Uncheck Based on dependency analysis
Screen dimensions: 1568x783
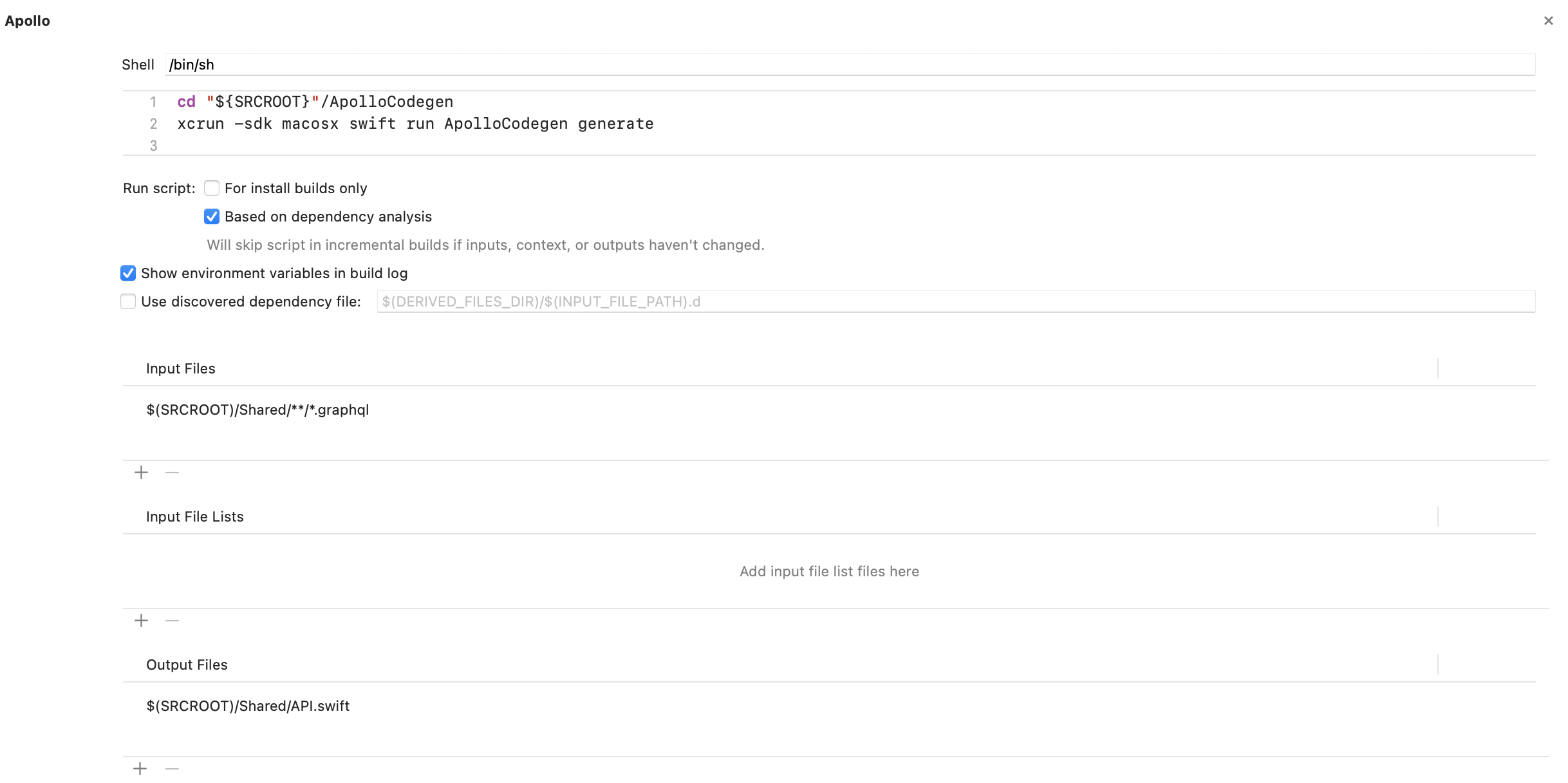[212, 216]
